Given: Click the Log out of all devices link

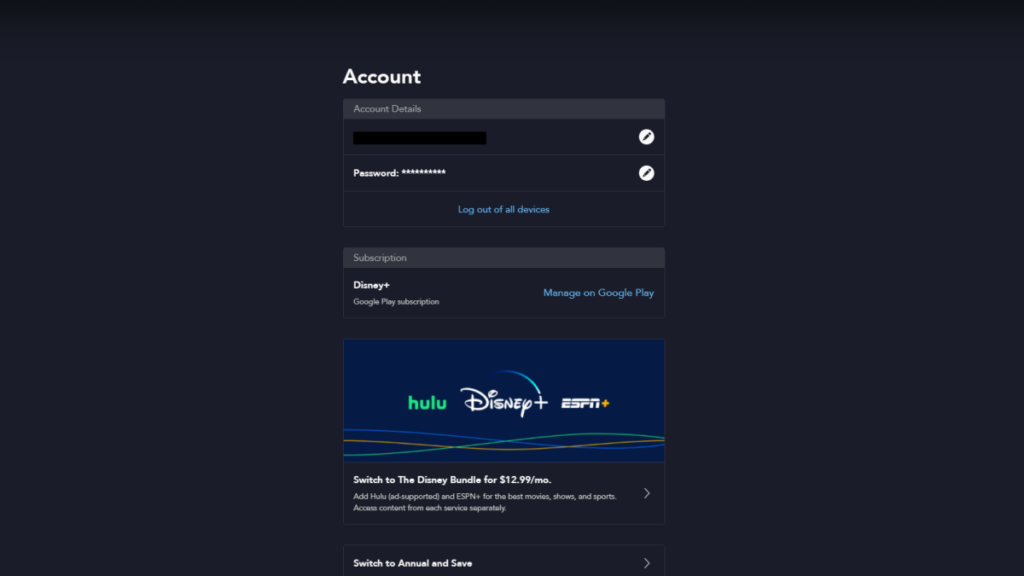Looking at the screenshot, I should tap(504, 210).
